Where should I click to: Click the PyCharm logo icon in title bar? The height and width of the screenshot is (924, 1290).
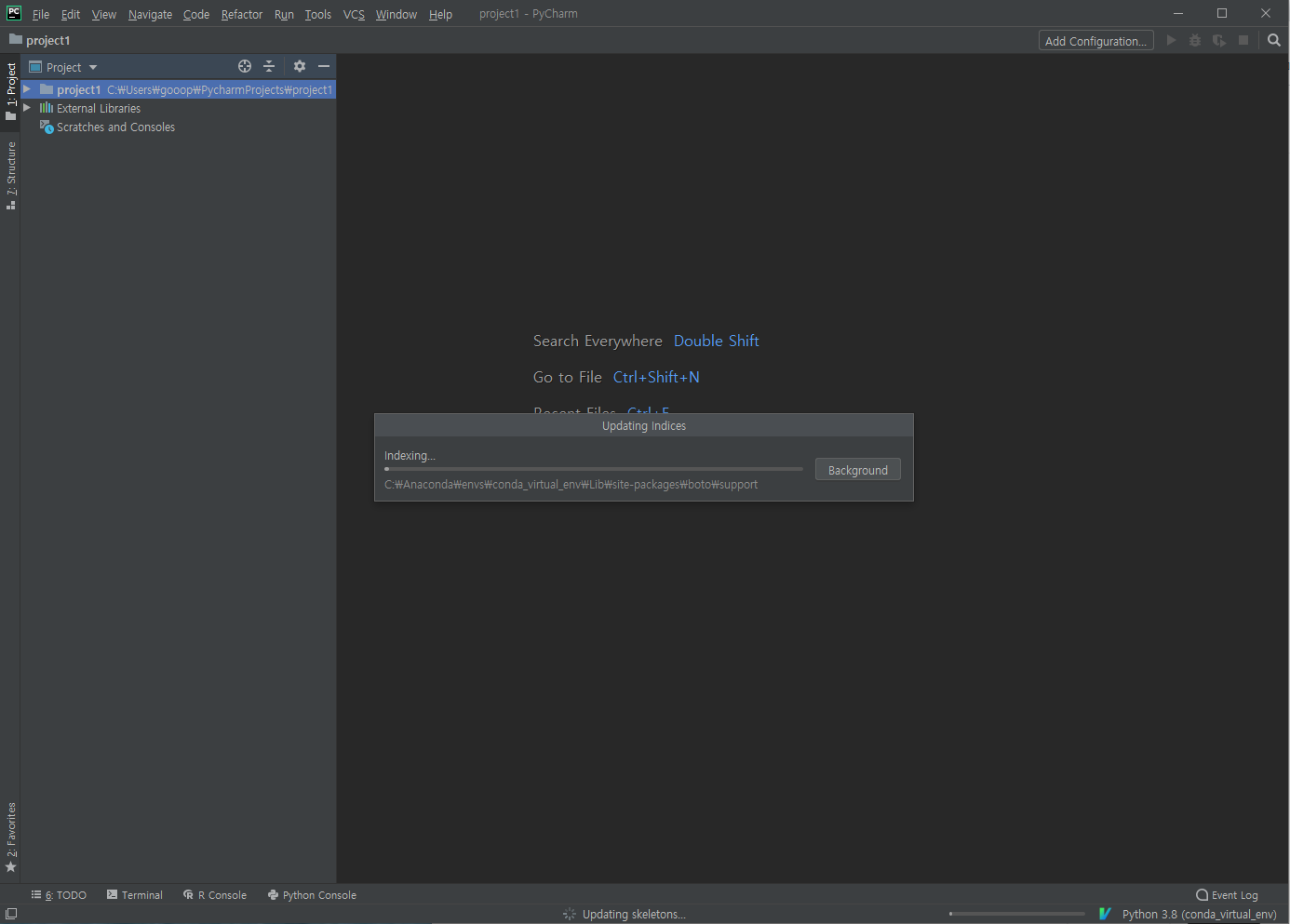(14, 13)
